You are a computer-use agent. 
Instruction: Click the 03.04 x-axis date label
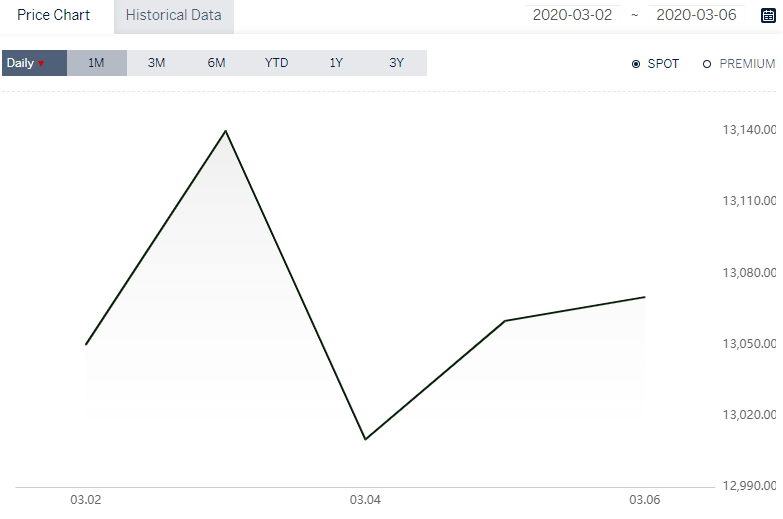coord(365,500)
